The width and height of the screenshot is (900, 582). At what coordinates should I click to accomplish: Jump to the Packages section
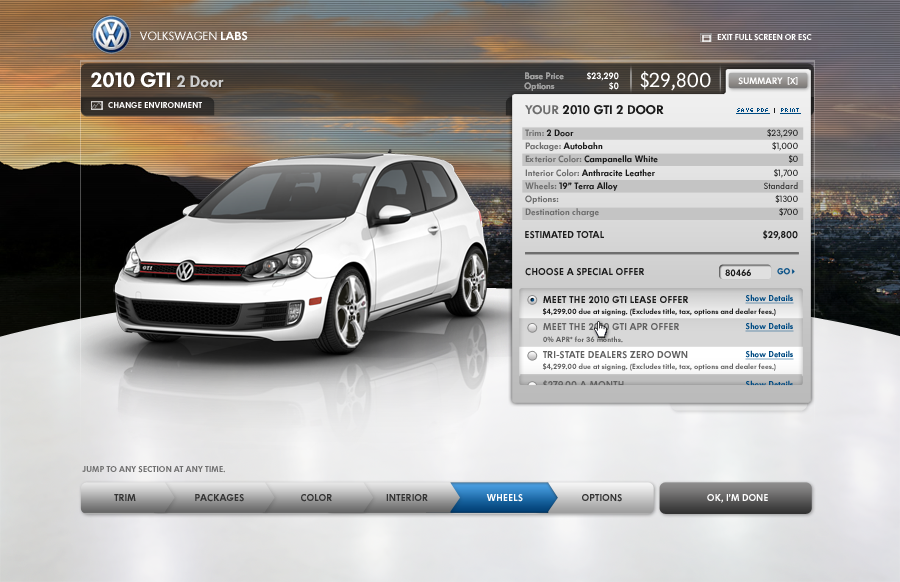(219, 498)
